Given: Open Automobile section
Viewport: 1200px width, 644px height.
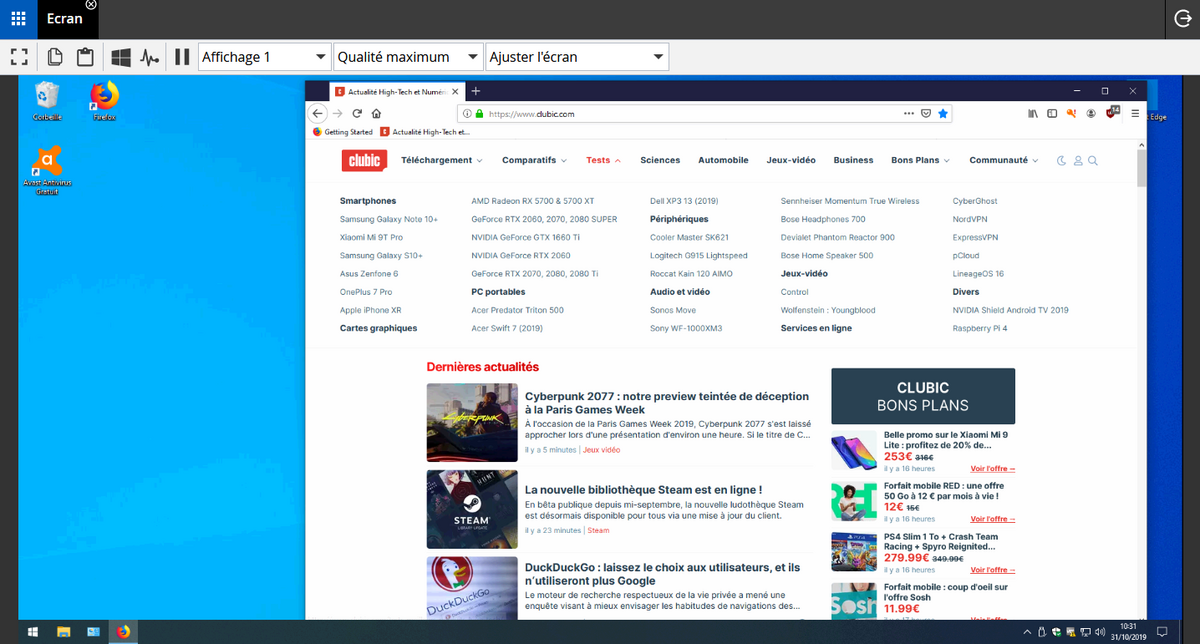Looking at the screenshot, I should pyautogui.click(x=723, y=160).
